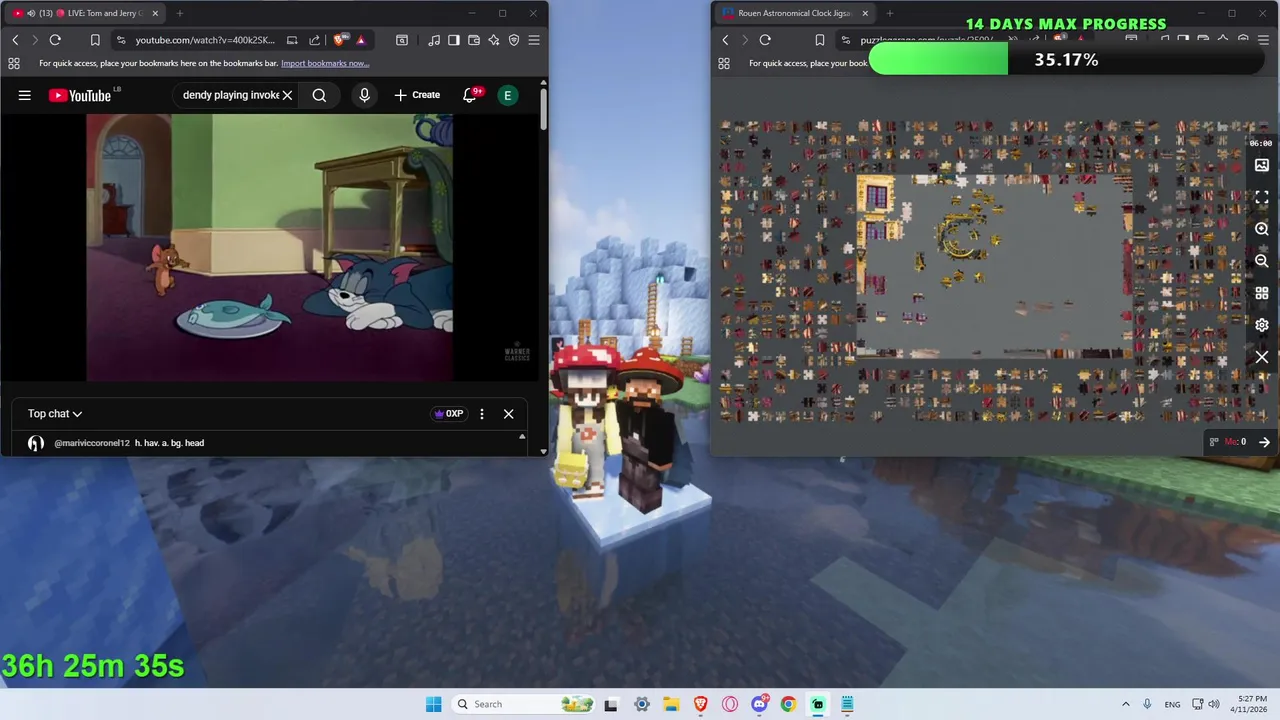Toggle the sidebar panel in YouTube window
The height and width of the screenshot is (720, 1280).
(x=454, y=40)
